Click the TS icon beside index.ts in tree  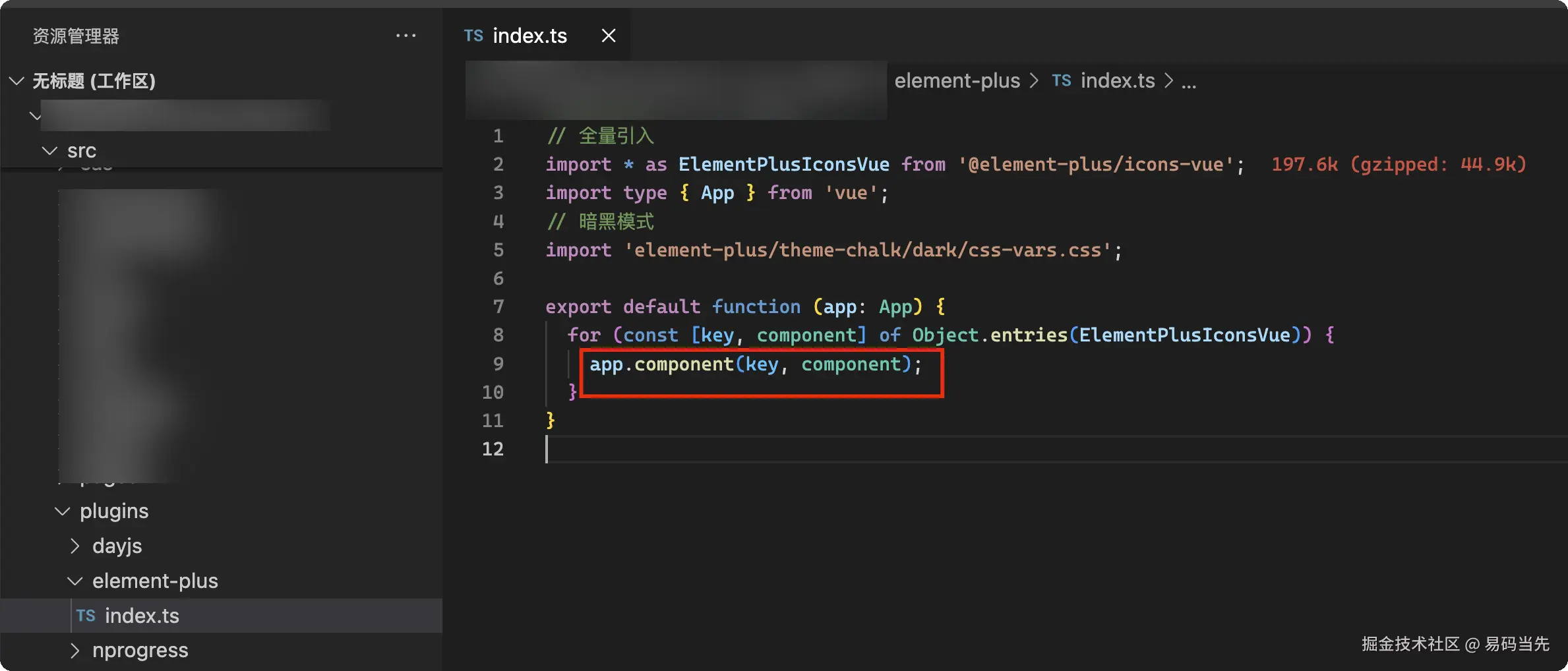[x=86, y=616]
